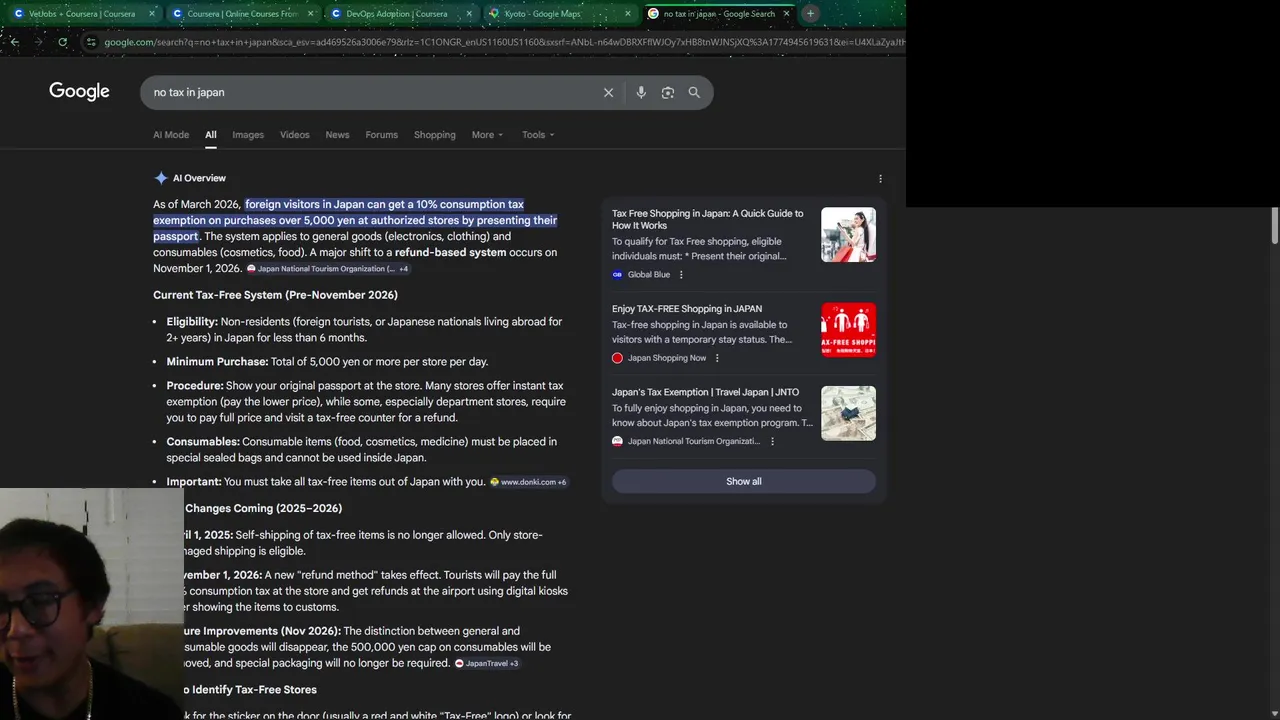Start voice search with microphone icon
The image size is (1280, 720).
point(641,92)
